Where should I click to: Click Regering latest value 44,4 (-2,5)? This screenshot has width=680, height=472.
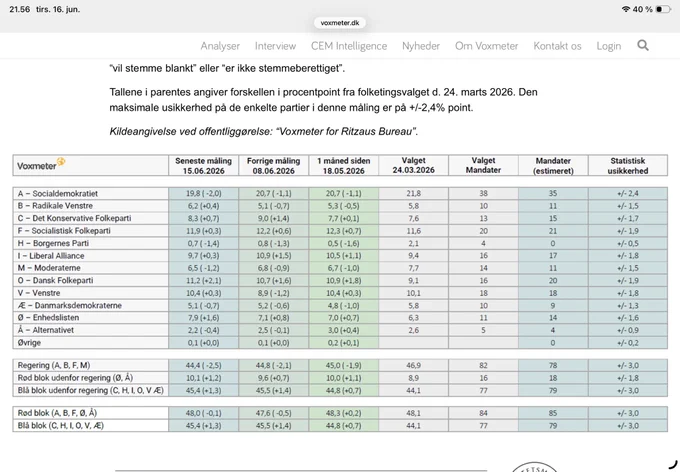coord(203,365)
